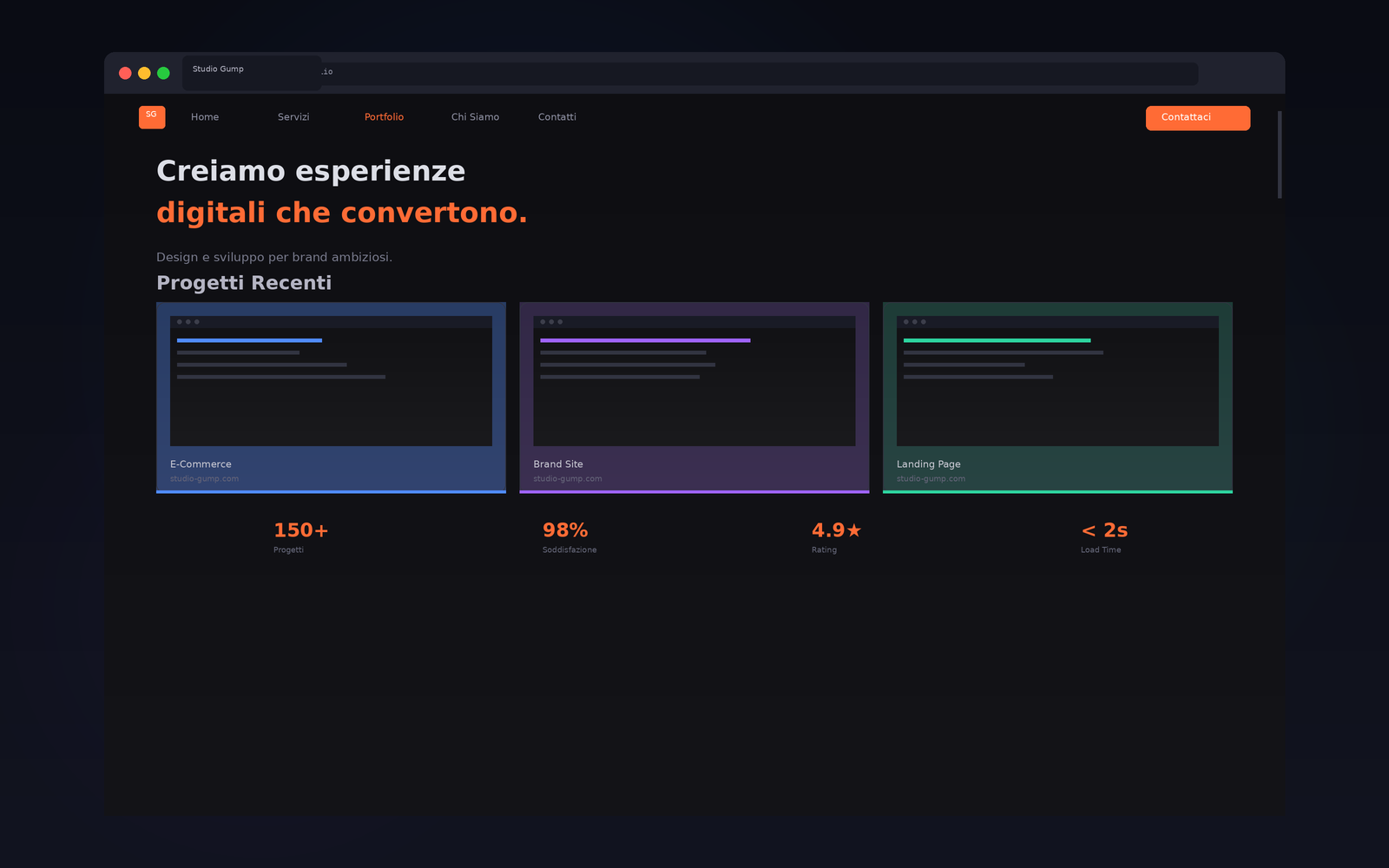Open the Brand Site project card
Viewport: 1389px width, 868px height.
click(694, 398)
